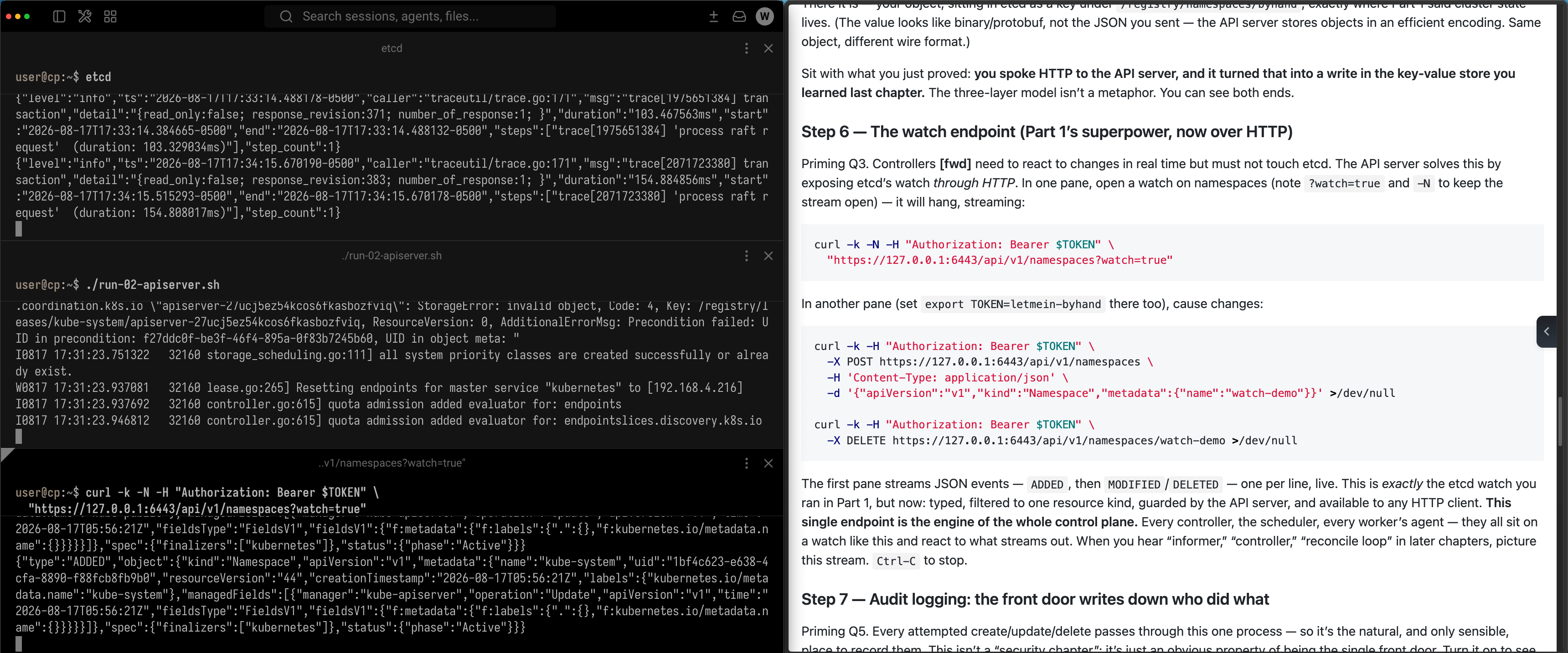Close the run-02-apiserver.sh terminal pane

768,256
